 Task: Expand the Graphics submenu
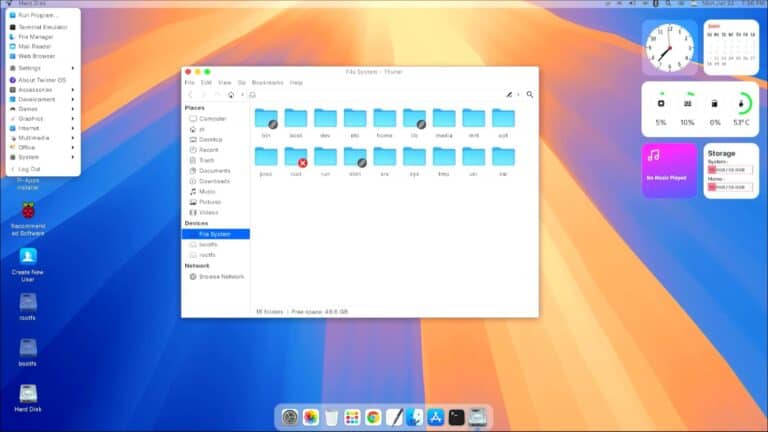[43, 119]
